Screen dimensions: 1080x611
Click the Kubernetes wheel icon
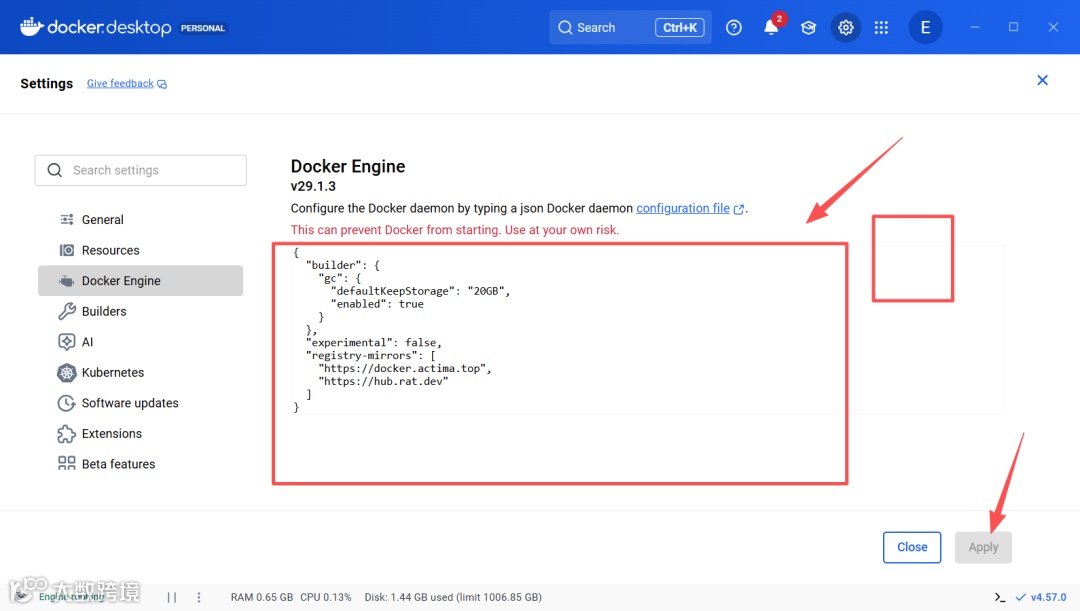[67, 373]
